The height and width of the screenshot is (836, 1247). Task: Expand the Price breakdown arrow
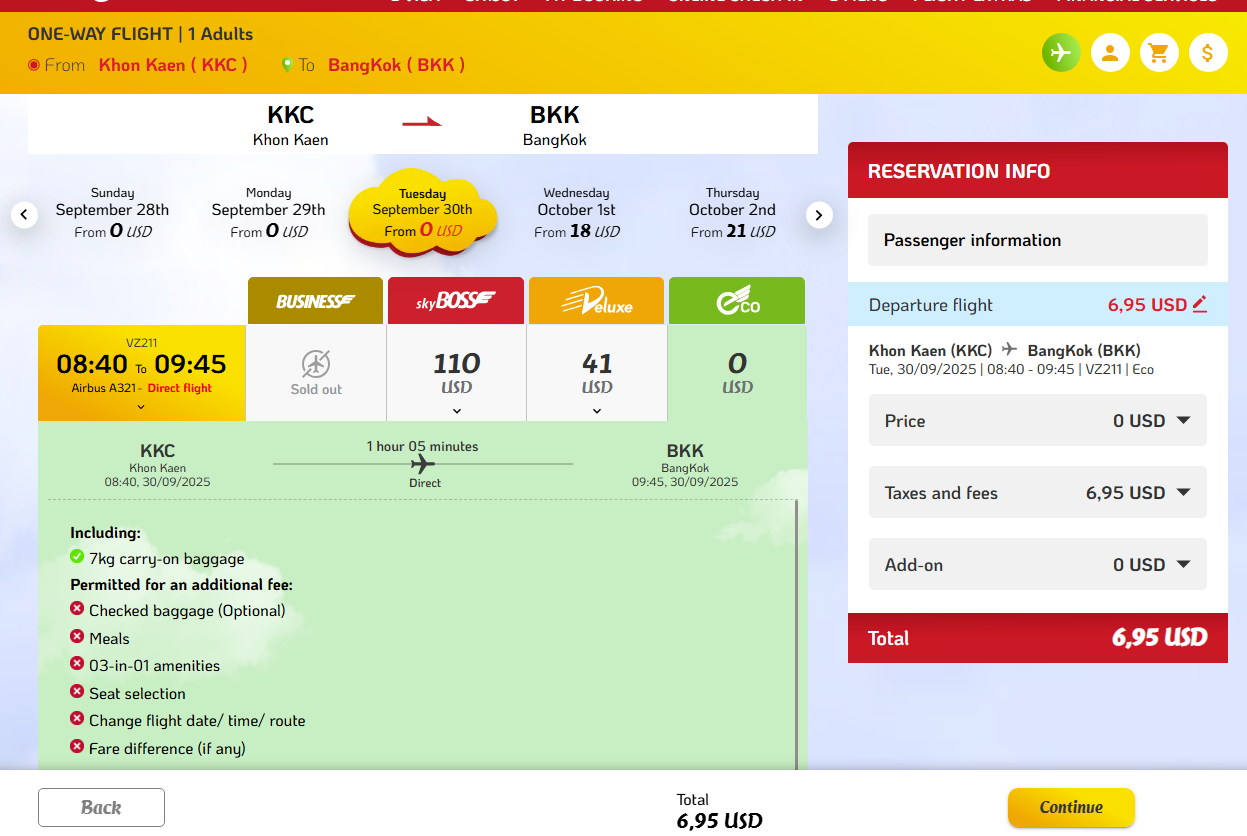pos(1184,421)
